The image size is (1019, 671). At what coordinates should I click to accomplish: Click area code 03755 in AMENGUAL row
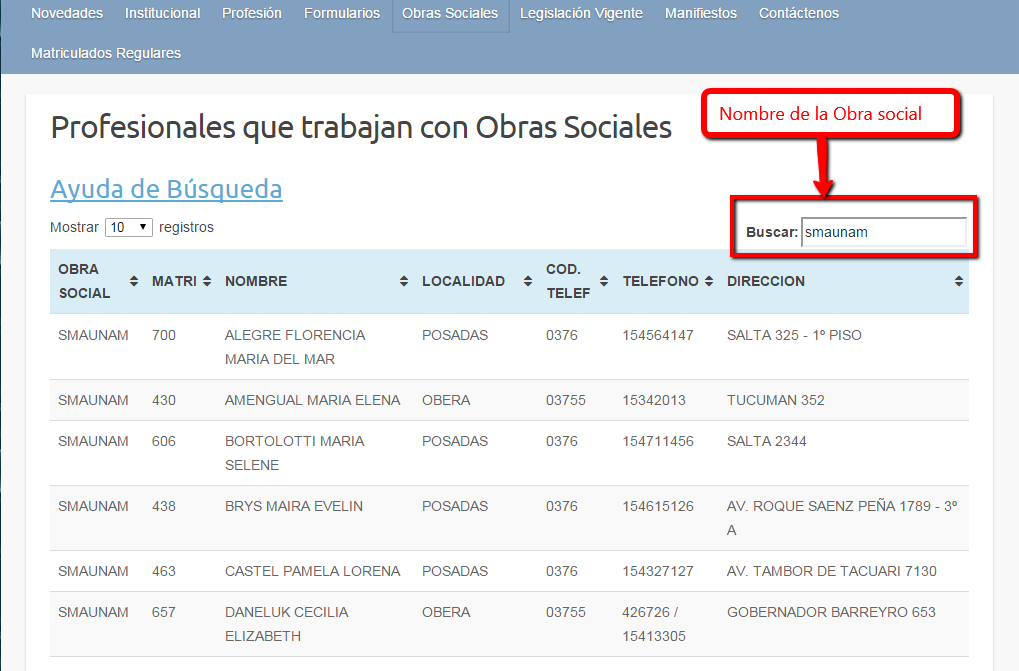(566, 400)
